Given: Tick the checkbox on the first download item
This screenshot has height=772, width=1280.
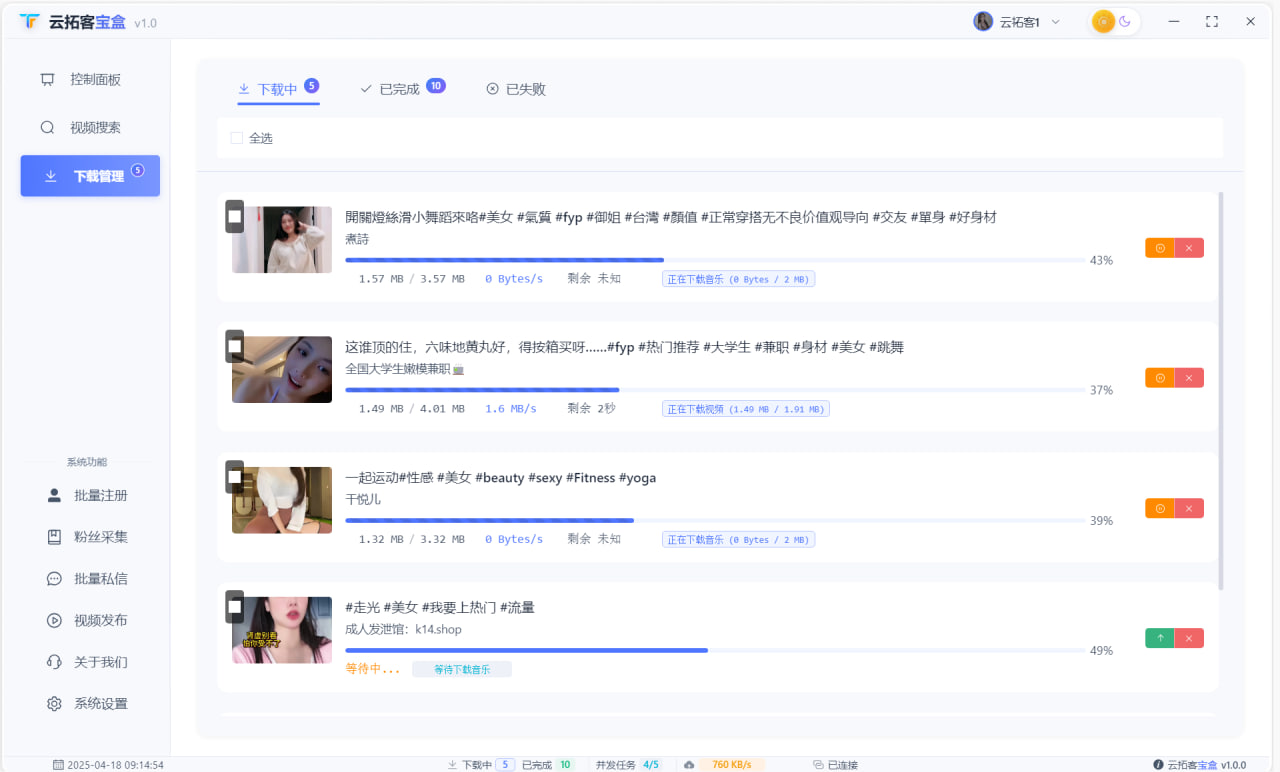Looking at the screenshot, I should [234, 216].
